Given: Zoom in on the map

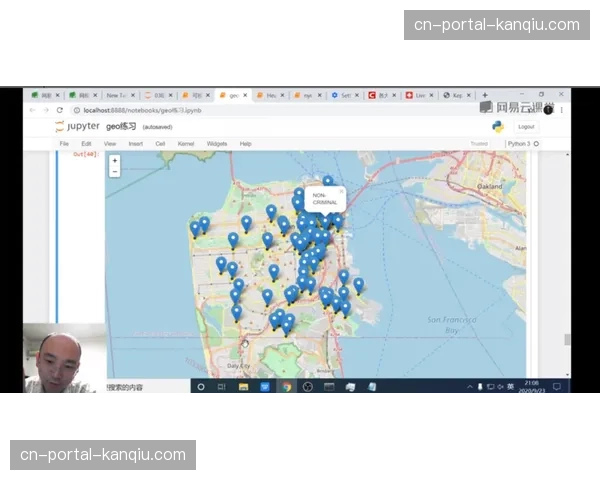Looking at the screenshot, I should pyautogui.click(x=115, y=160).
